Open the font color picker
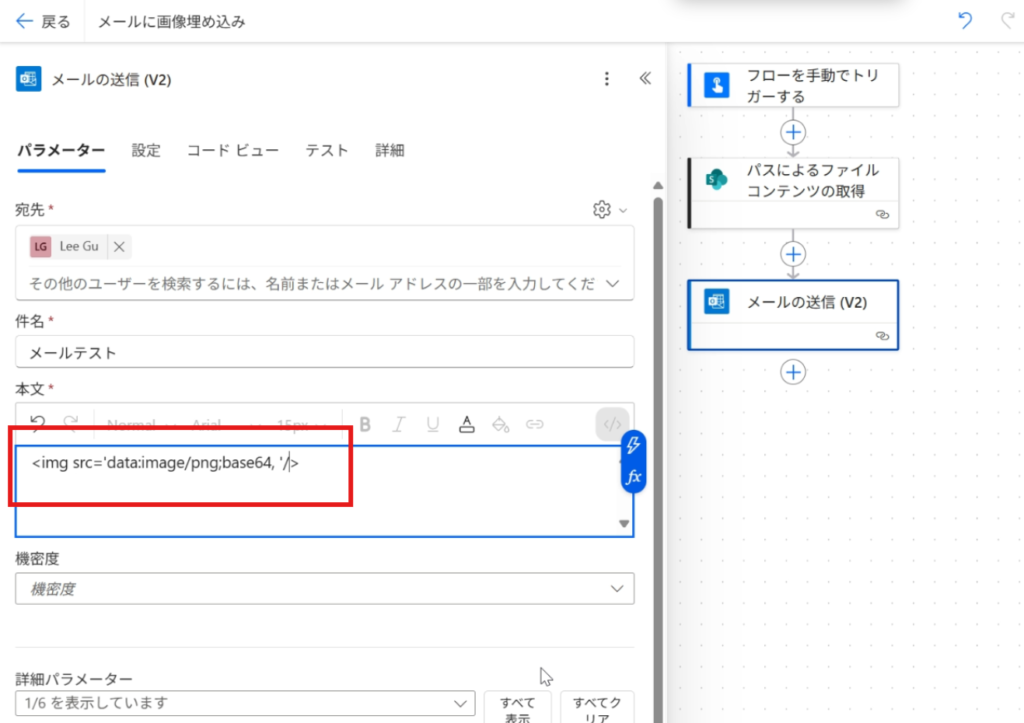1024x723 pixels. point(466,424)
